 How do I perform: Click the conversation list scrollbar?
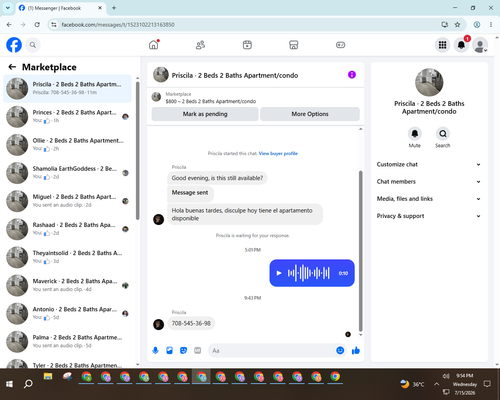[x=138, y=150]
